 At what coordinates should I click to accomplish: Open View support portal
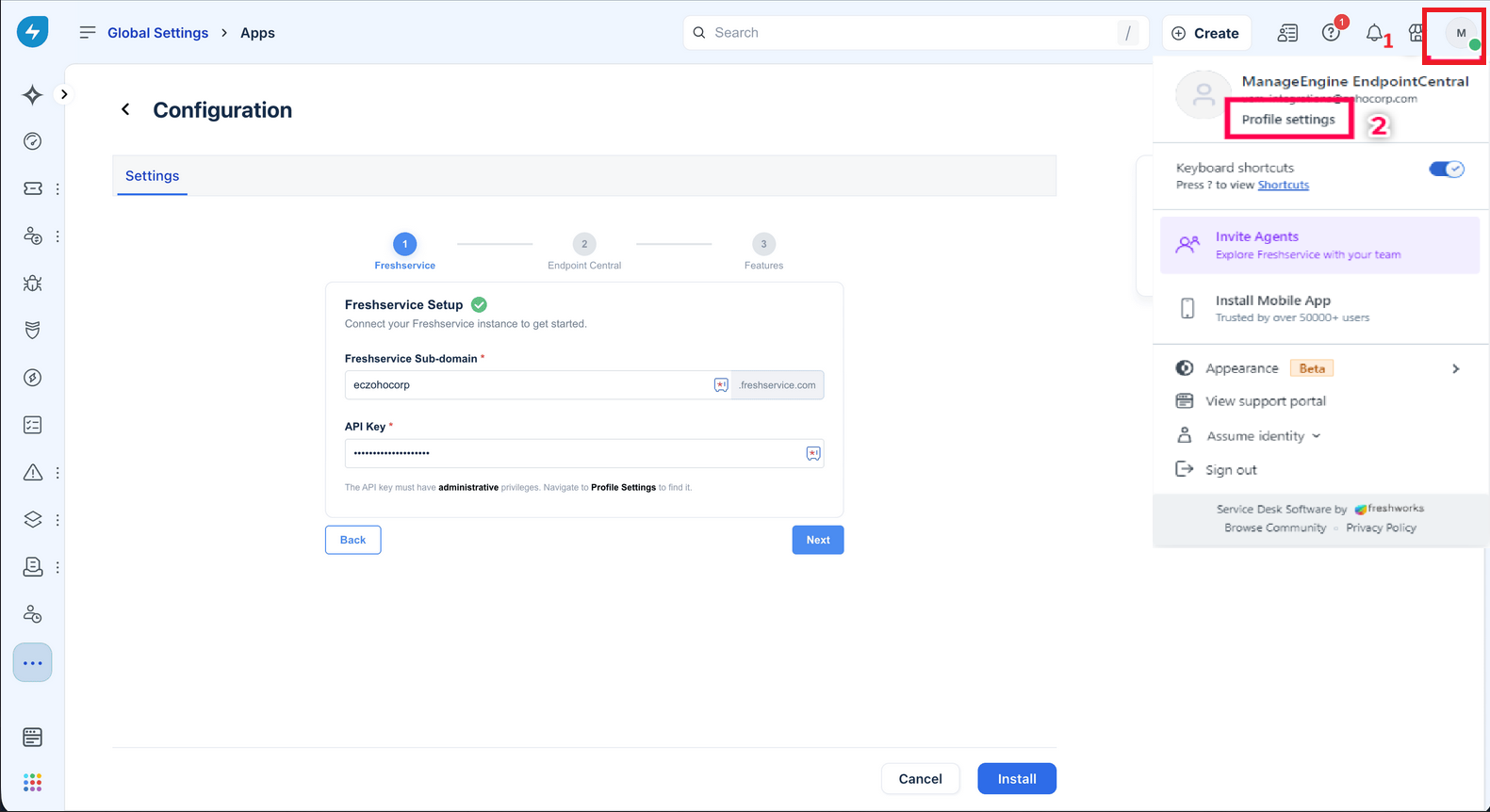1266,401
